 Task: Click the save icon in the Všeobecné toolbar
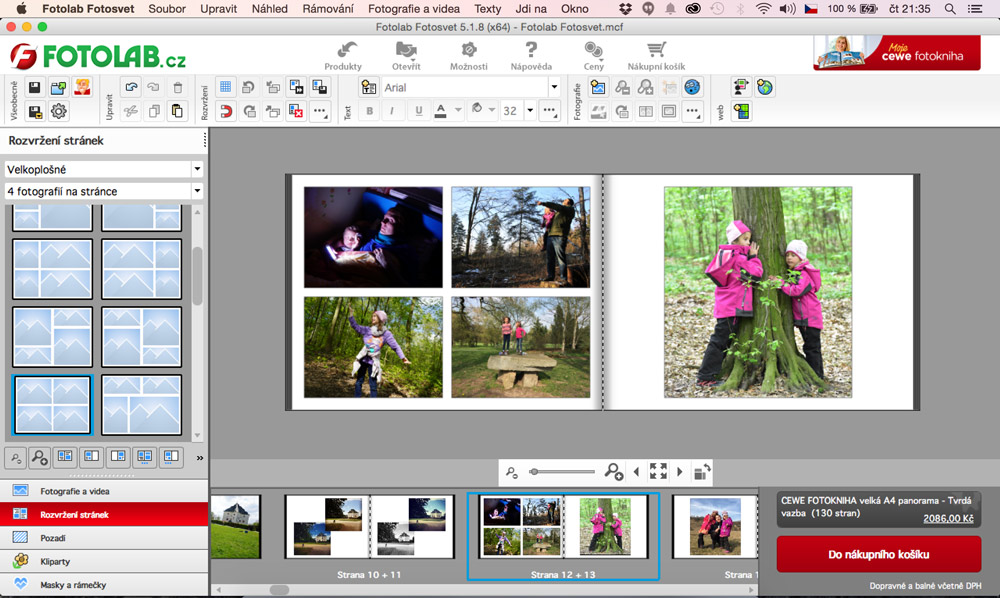click(x=34, y=88)
